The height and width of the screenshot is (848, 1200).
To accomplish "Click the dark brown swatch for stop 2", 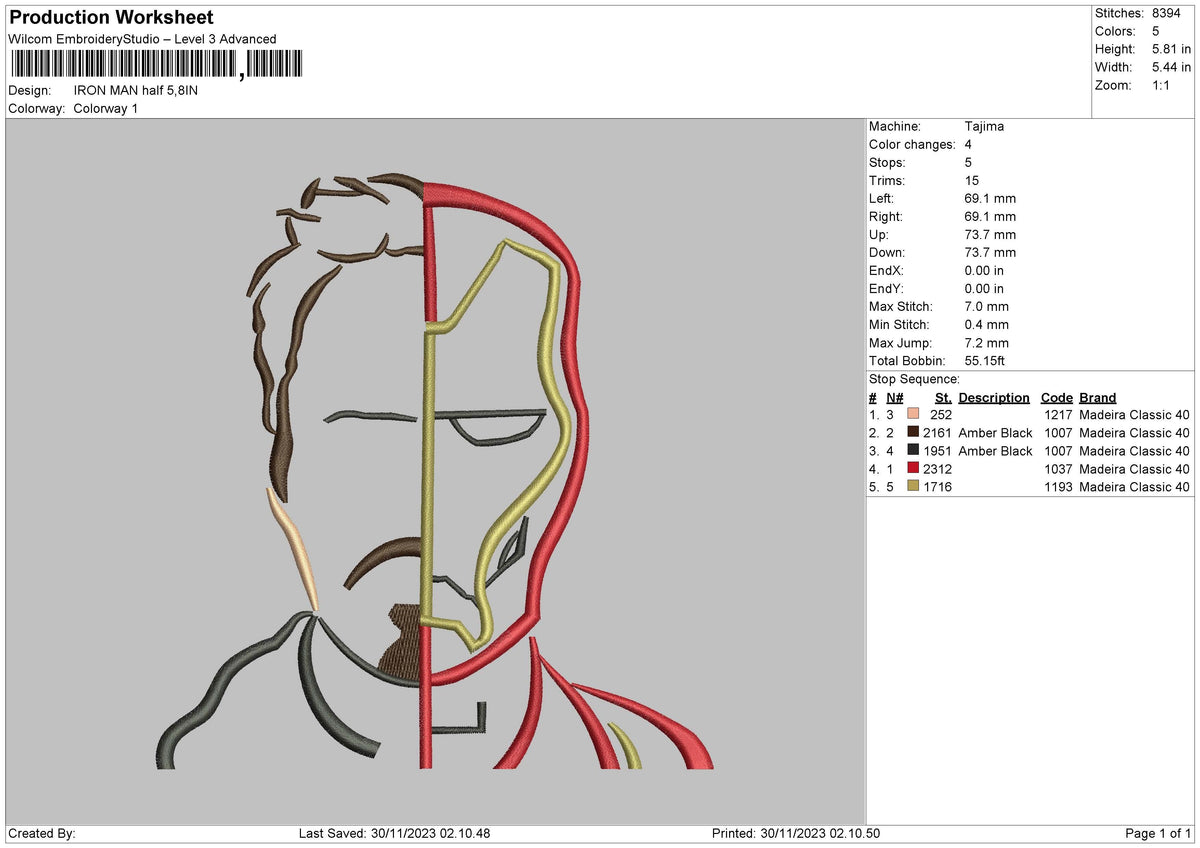I will [x=913, y=432].
